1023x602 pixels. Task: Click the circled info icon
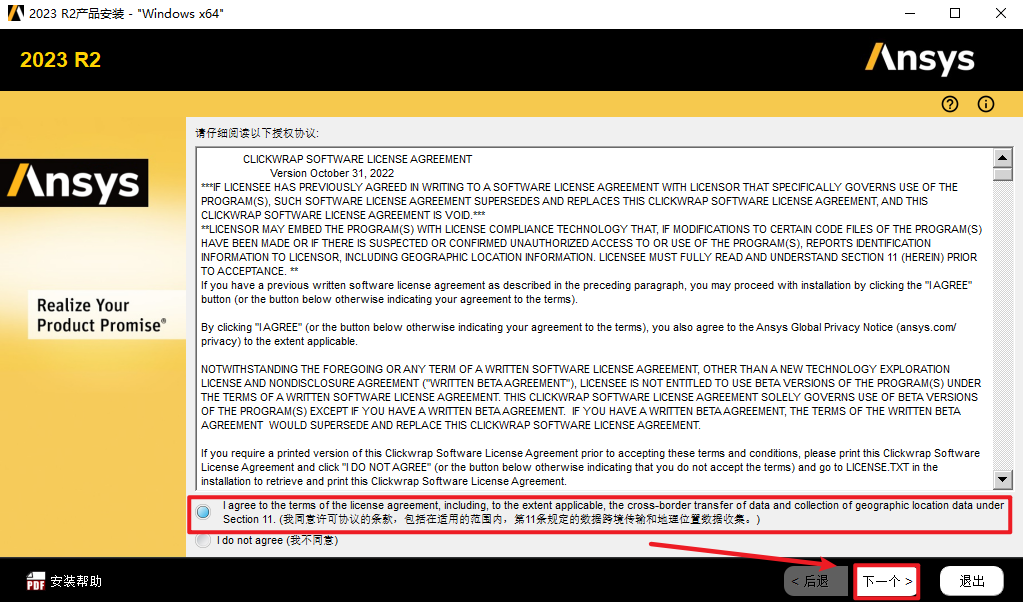pyautogui.click(x=986, y=105)
